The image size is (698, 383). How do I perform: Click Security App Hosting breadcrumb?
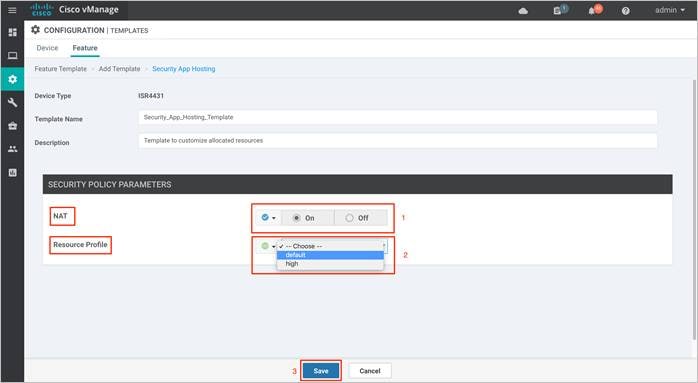183,69
